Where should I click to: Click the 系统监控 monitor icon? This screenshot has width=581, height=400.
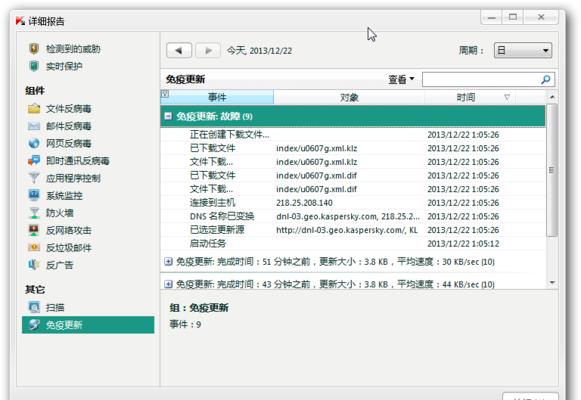[x=34, y=195]
